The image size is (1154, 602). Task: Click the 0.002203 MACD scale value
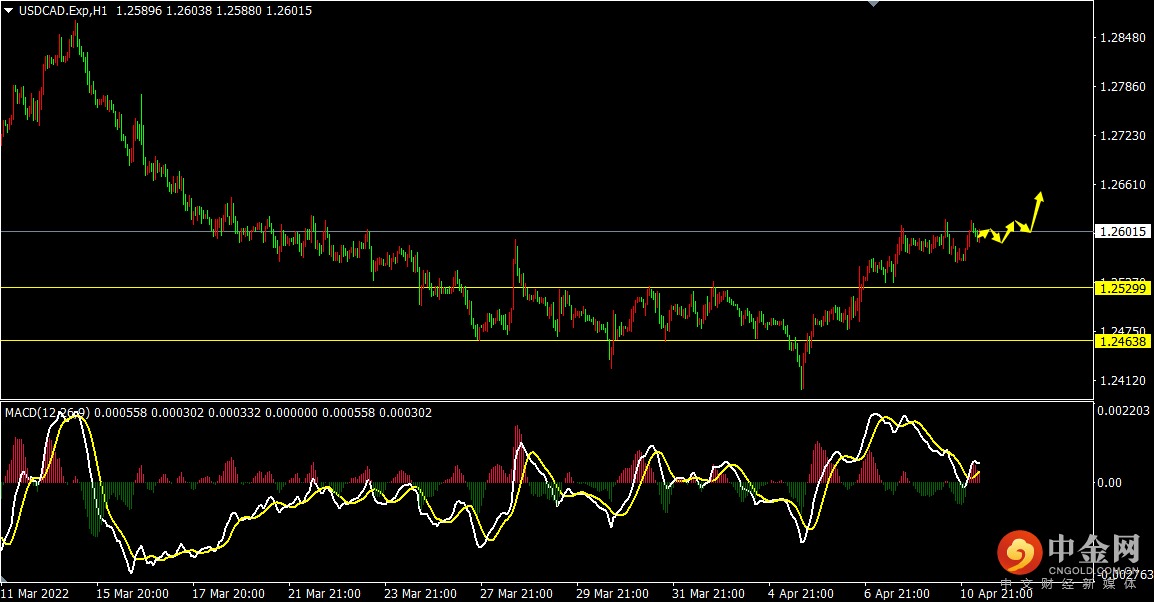tap(1124, 411)
